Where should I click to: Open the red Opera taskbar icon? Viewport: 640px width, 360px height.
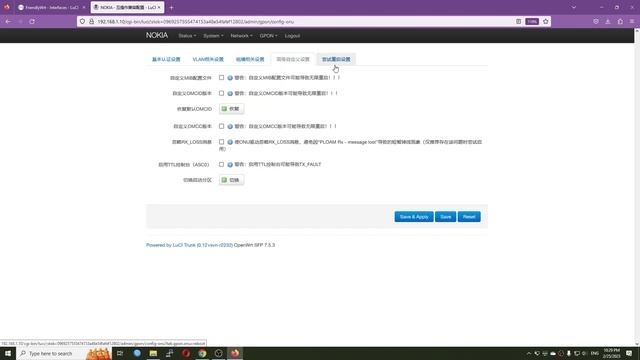tap(186, 353)
